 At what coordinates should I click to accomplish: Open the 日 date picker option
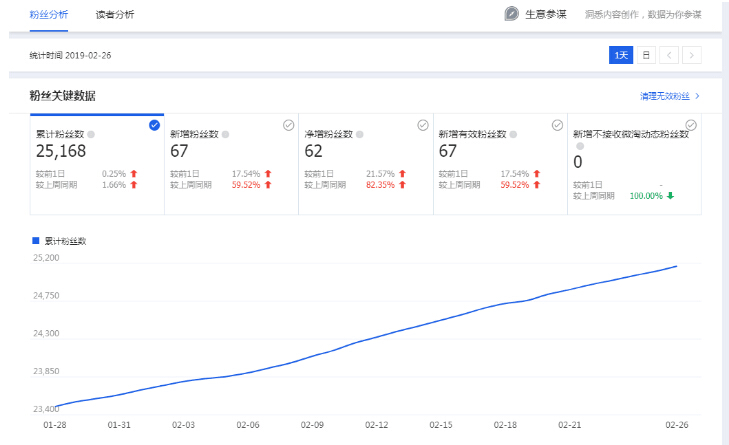point(646,55)
